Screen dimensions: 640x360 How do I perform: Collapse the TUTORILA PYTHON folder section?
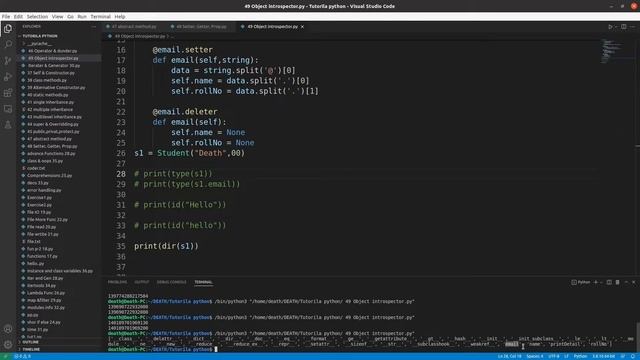[x=40, y=36]
